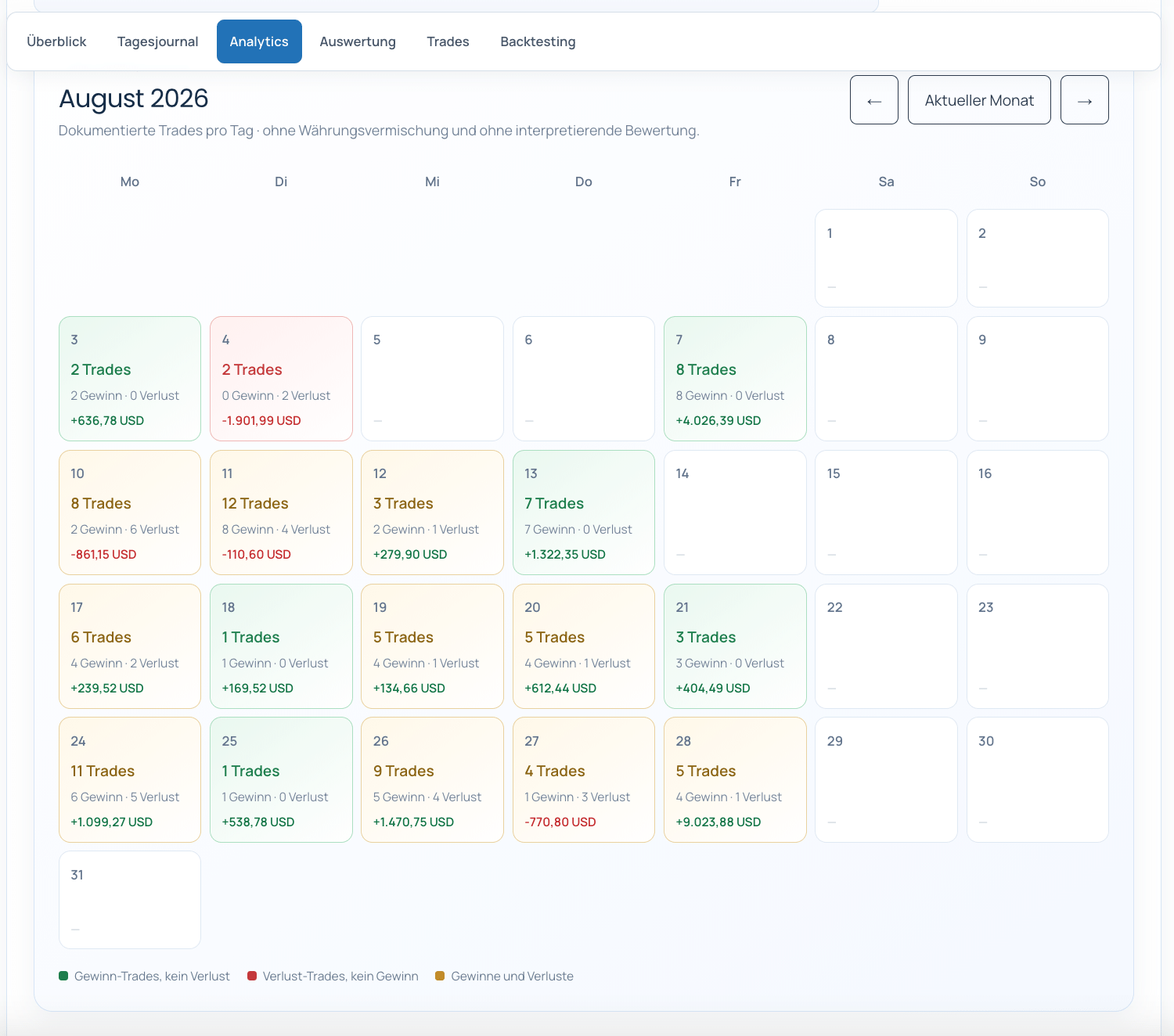Open the day with 9 Trades

click(x=432, y=780)
